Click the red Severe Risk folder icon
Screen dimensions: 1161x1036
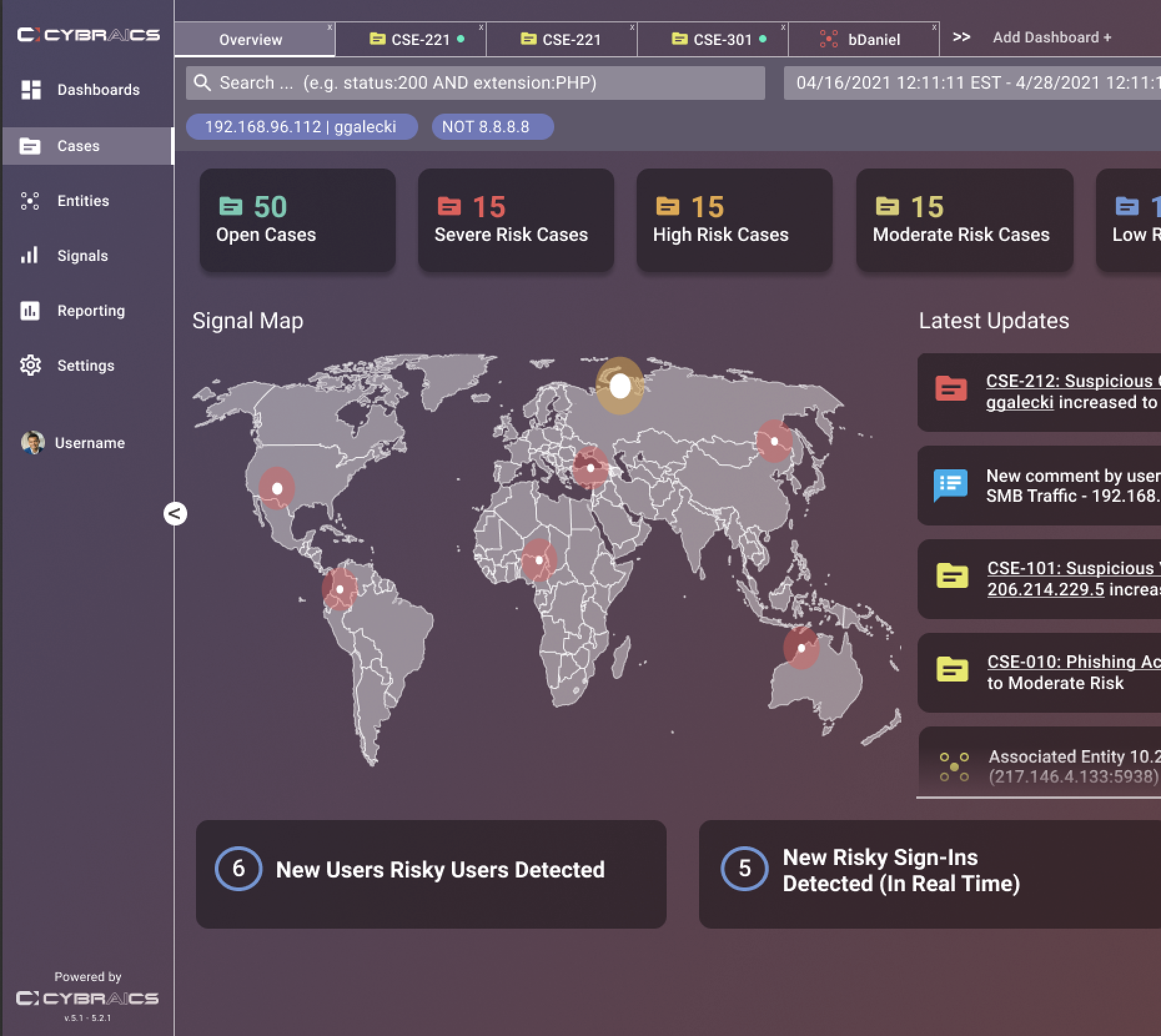[449, 206]
